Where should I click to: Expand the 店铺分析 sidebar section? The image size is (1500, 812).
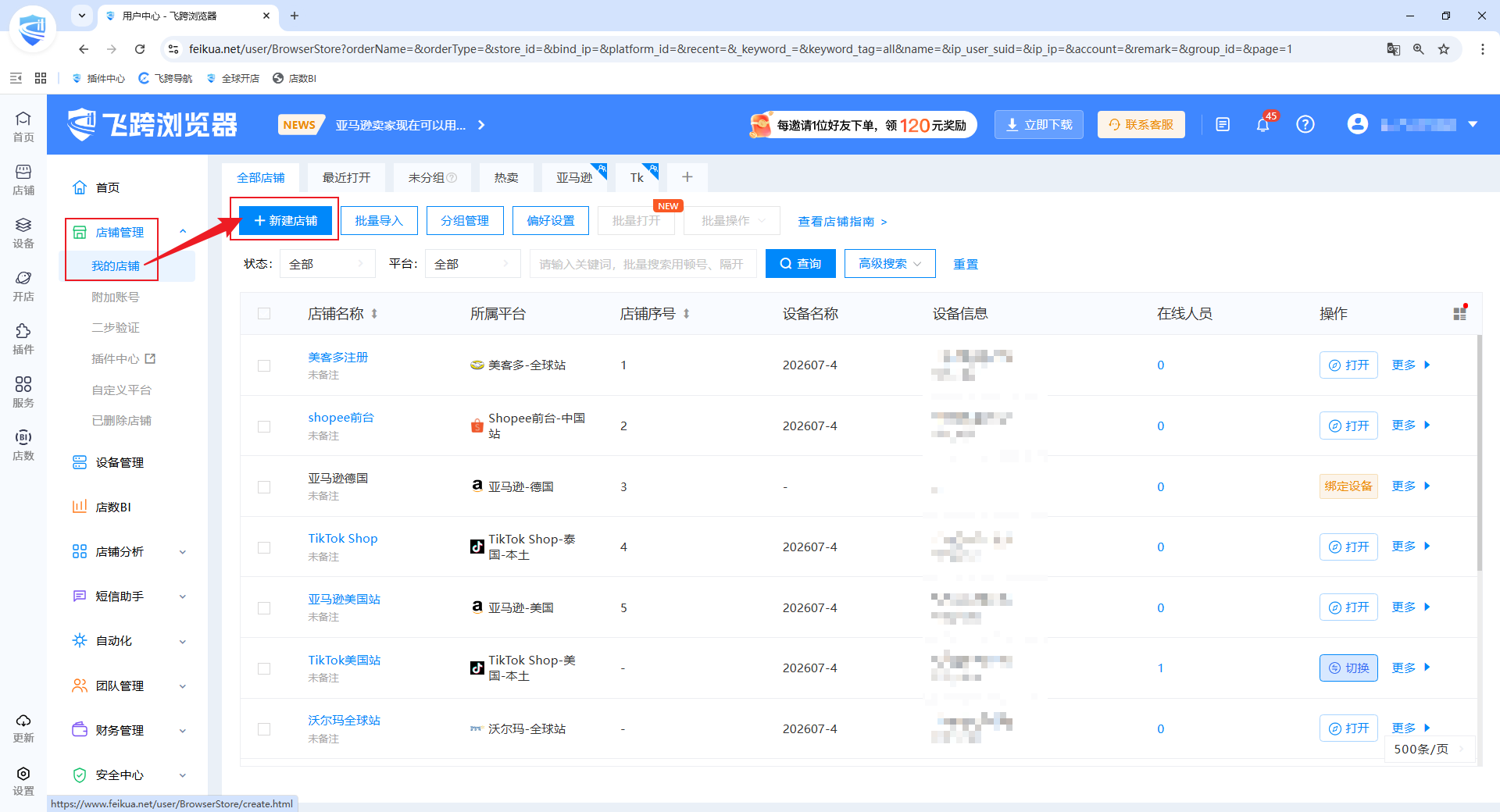pyautogui.click(x=183, y=552)
